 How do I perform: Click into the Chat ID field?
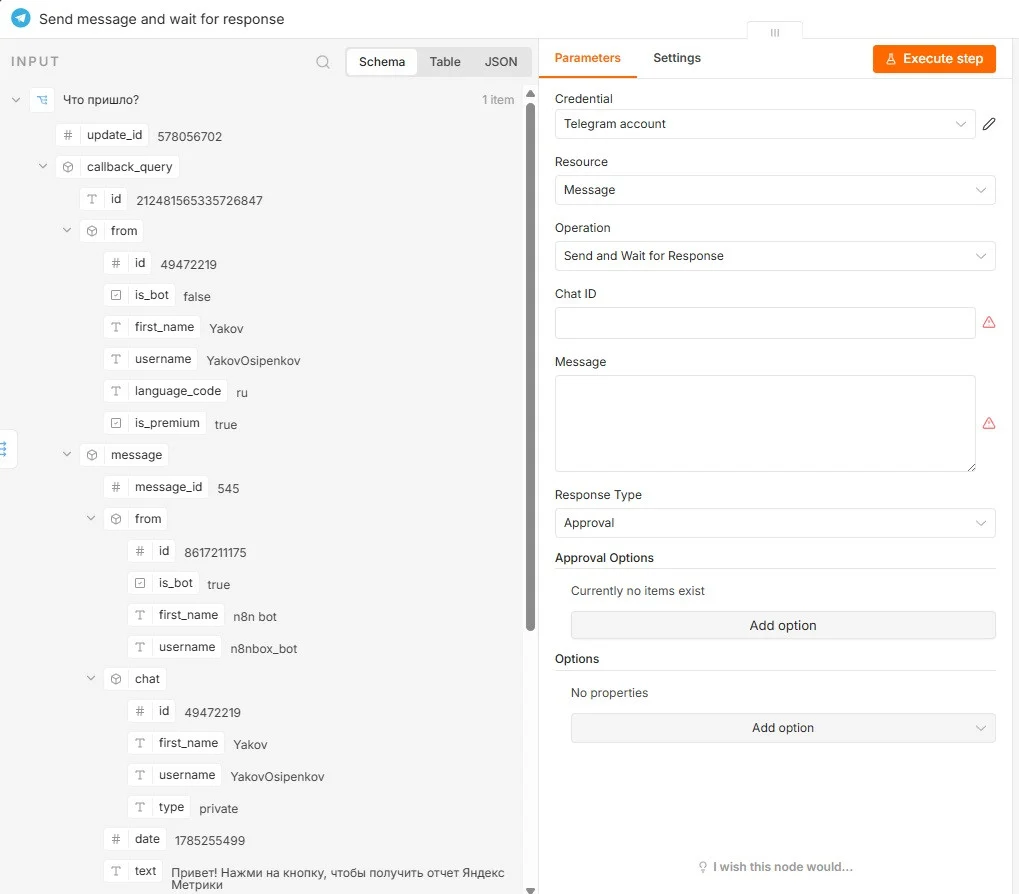(x=765, y=323)
